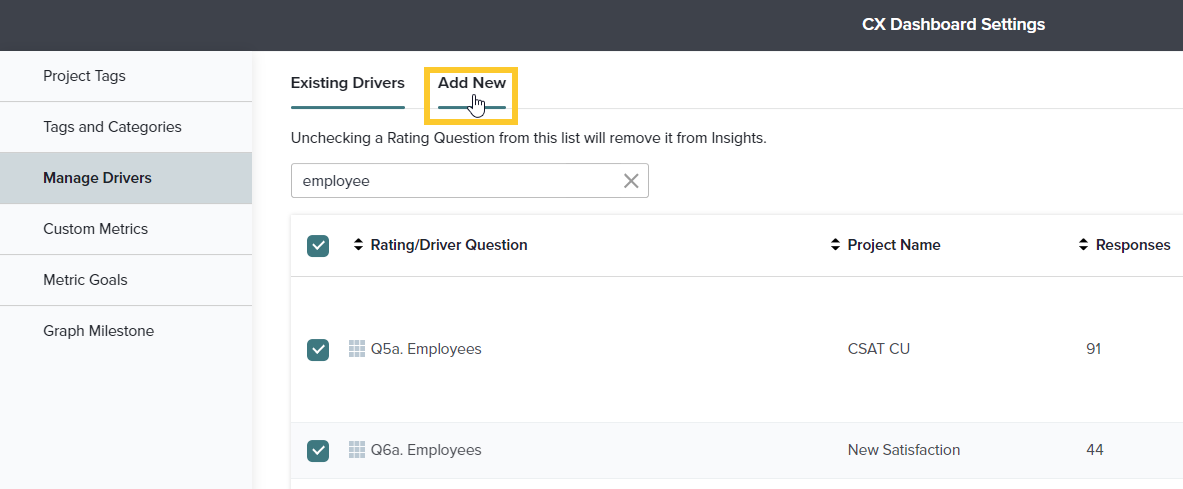Switch to the Add New tab
The width and height of the screenshot is (1183, 489).
(471, 84)
